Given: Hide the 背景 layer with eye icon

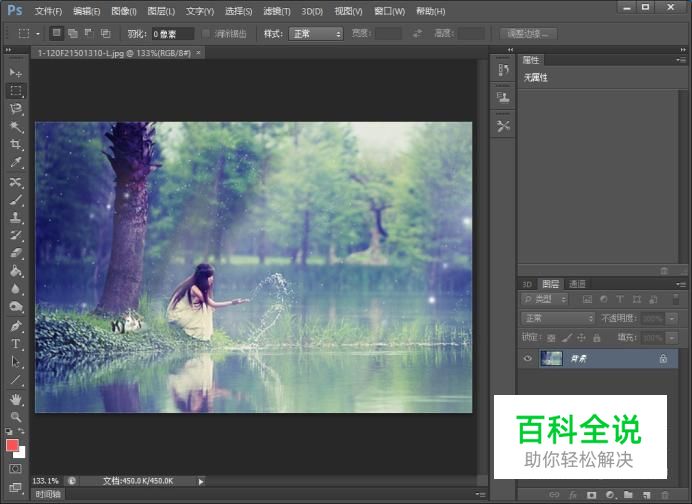Looking at the screenshot, I should (x=528, y=358).
